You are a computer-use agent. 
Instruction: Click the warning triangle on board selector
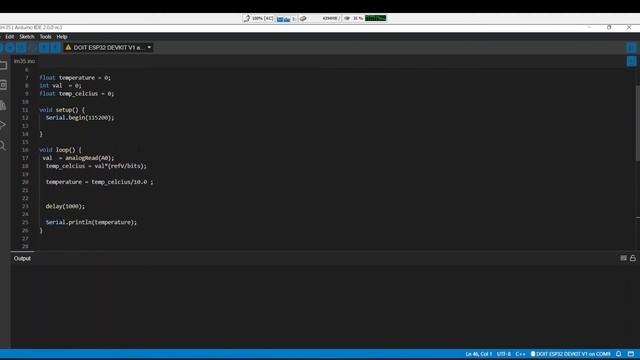coord(68,47)
